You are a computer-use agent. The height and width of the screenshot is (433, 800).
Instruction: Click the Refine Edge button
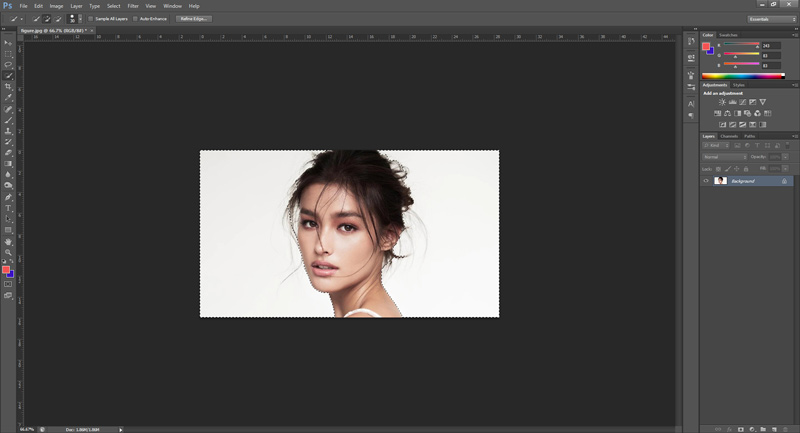pyautogui.click(x=194, y=19)
